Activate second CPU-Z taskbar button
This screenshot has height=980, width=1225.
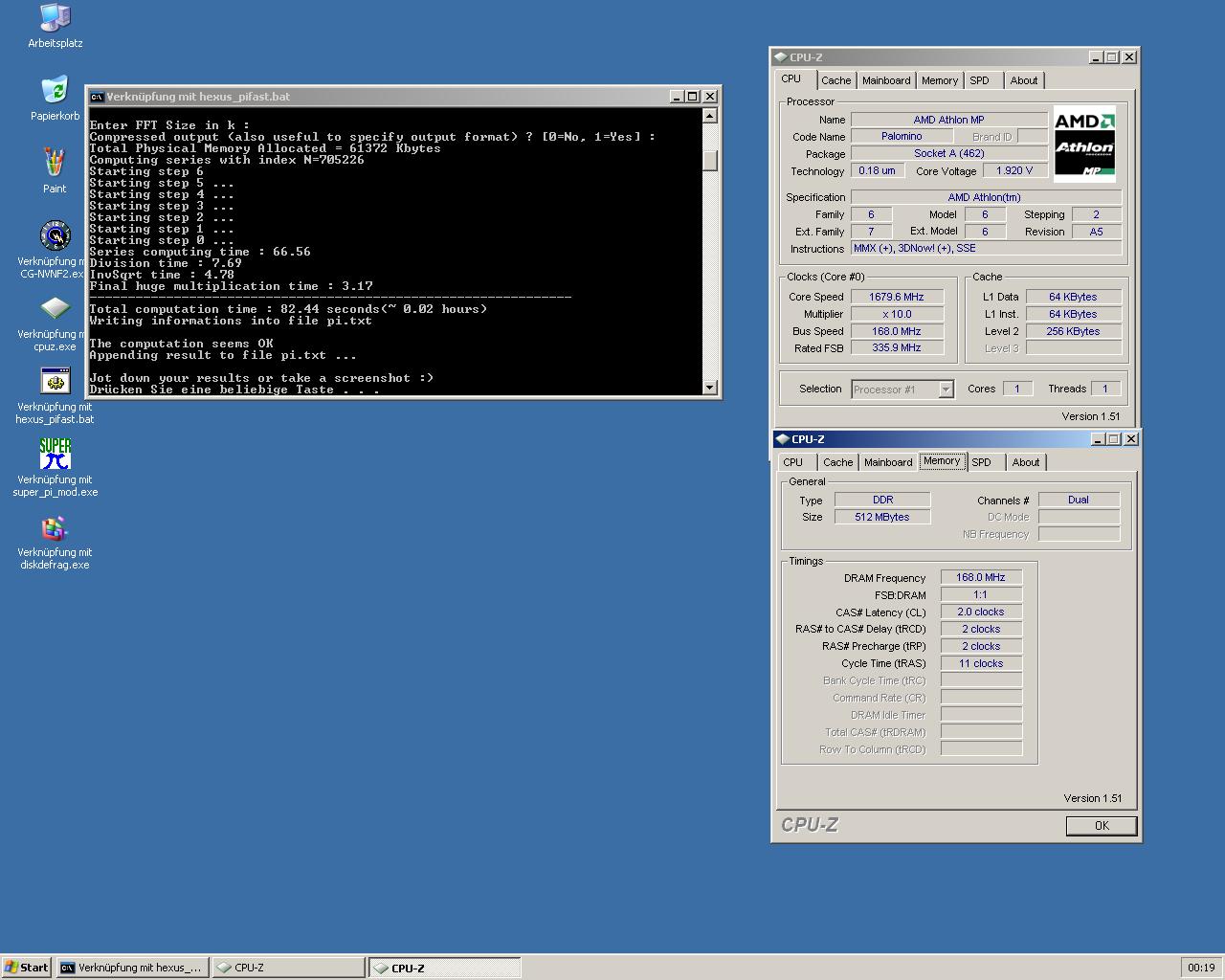445,968
